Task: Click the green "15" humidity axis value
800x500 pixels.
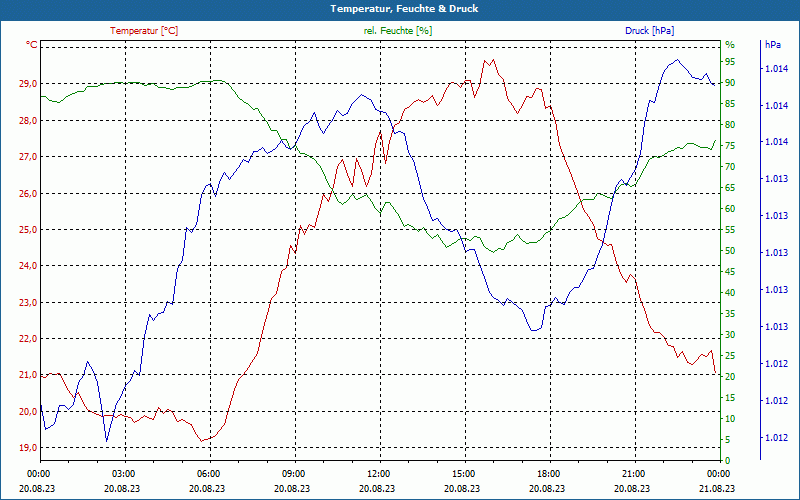Action: pos(730,397)
